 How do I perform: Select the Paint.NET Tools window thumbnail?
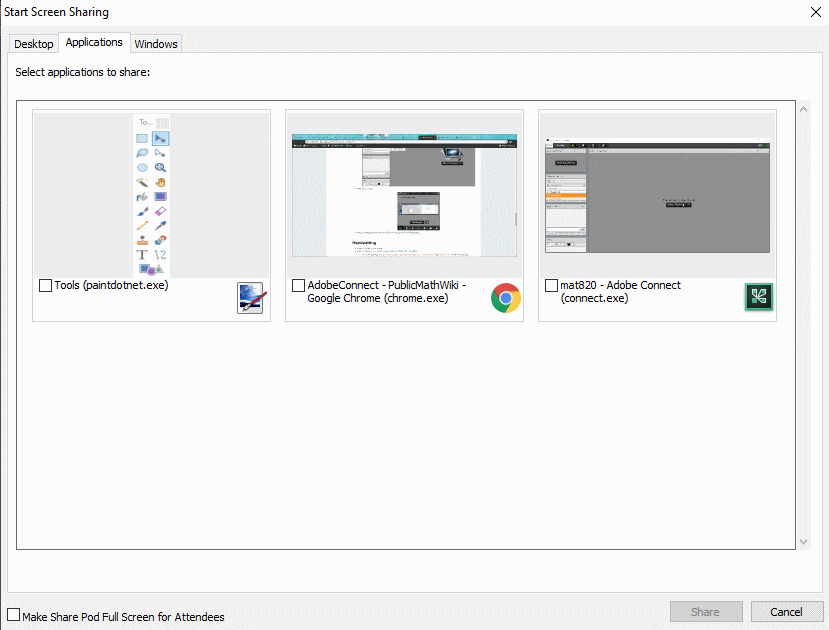(x=151, y=195)
